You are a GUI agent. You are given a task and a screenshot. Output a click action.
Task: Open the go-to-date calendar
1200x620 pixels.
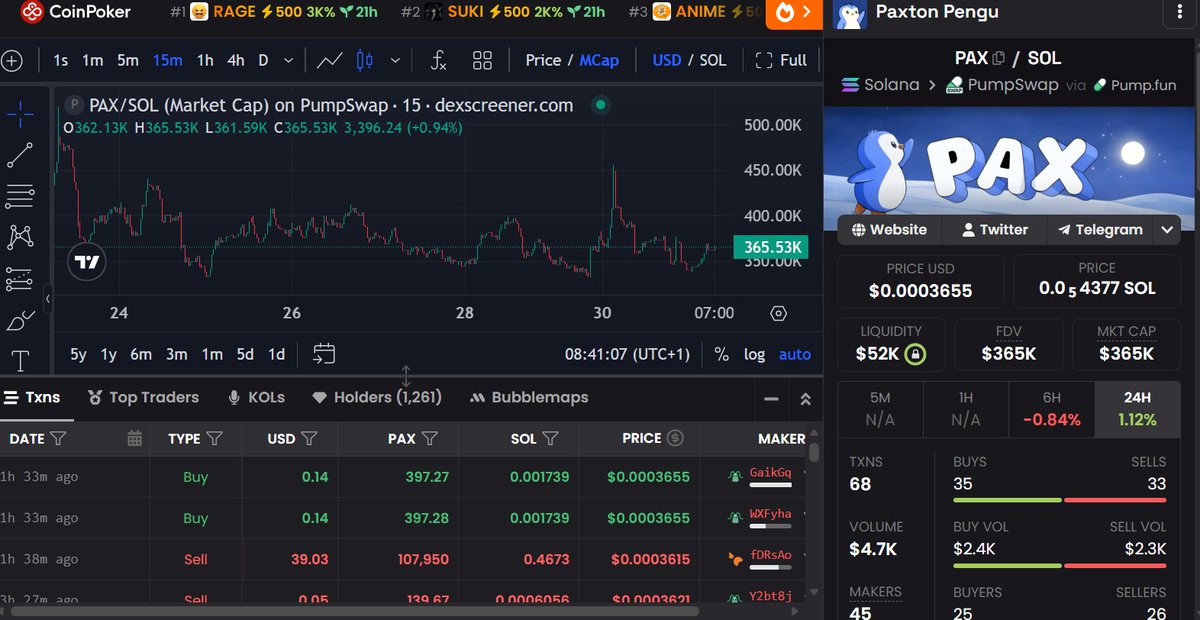pyautogui.click(x=324, y=354)
